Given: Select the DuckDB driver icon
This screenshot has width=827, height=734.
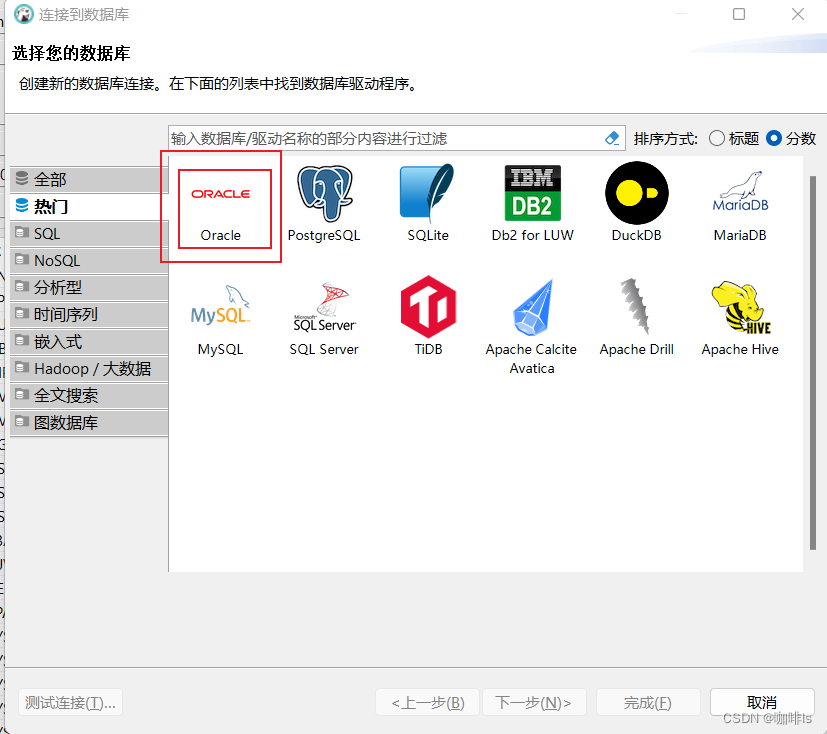Looking at the screenshot, I should [x=637, y=192].
